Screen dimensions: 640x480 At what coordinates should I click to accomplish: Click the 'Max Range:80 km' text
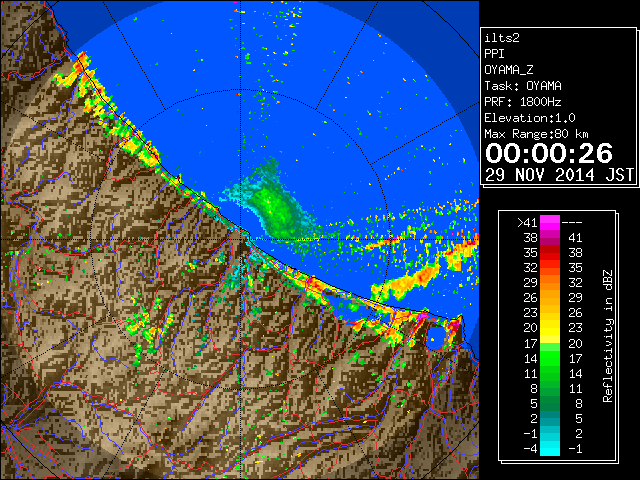537,134
